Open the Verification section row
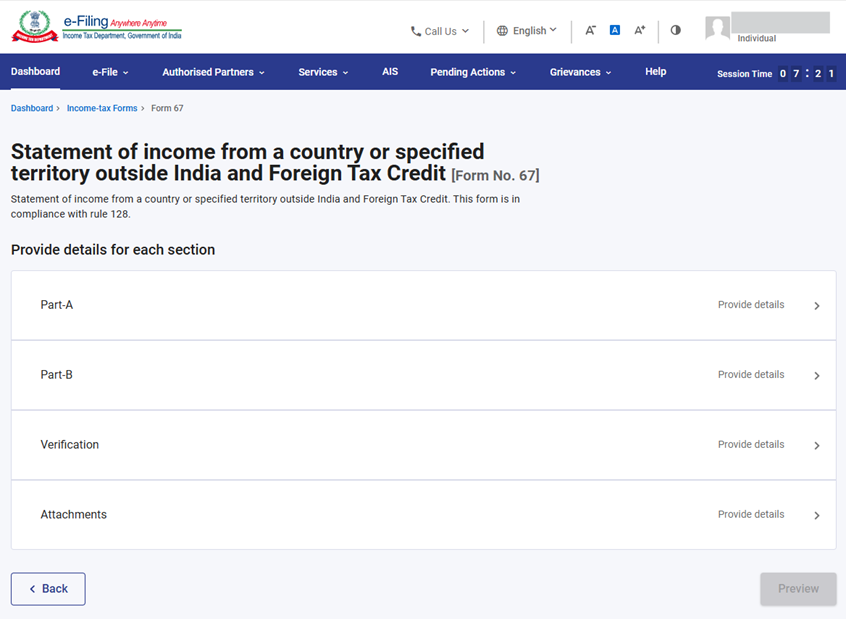 (x=423, y=445)
